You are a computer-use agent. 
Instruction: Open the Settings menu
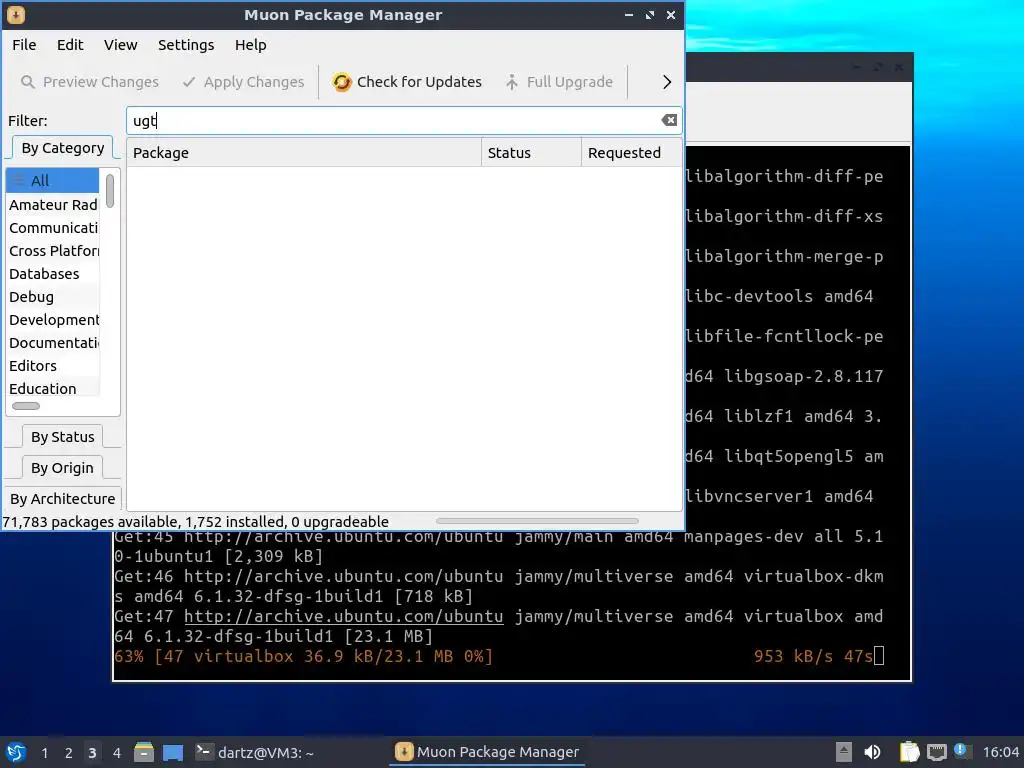click(186, 45)
